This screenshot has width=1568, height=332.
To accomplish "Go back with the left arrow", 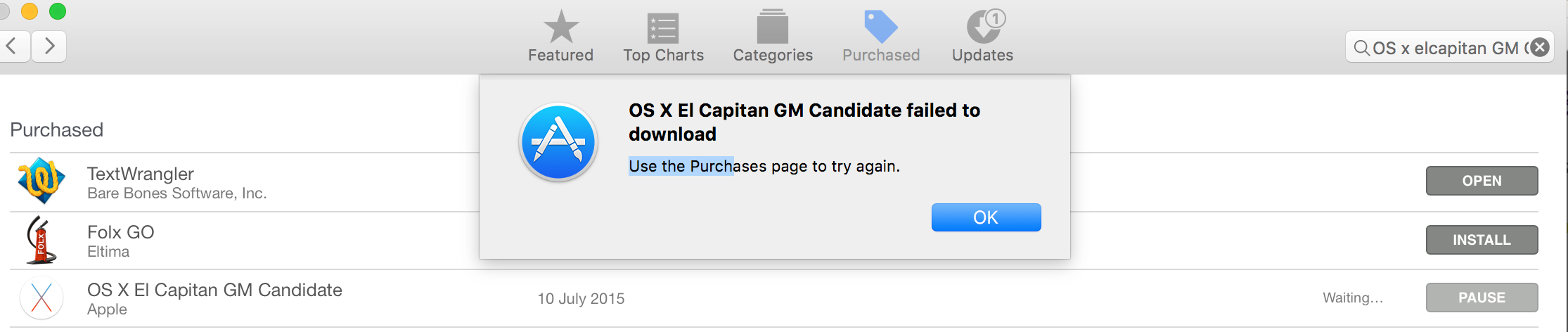I will coord(12,46).
